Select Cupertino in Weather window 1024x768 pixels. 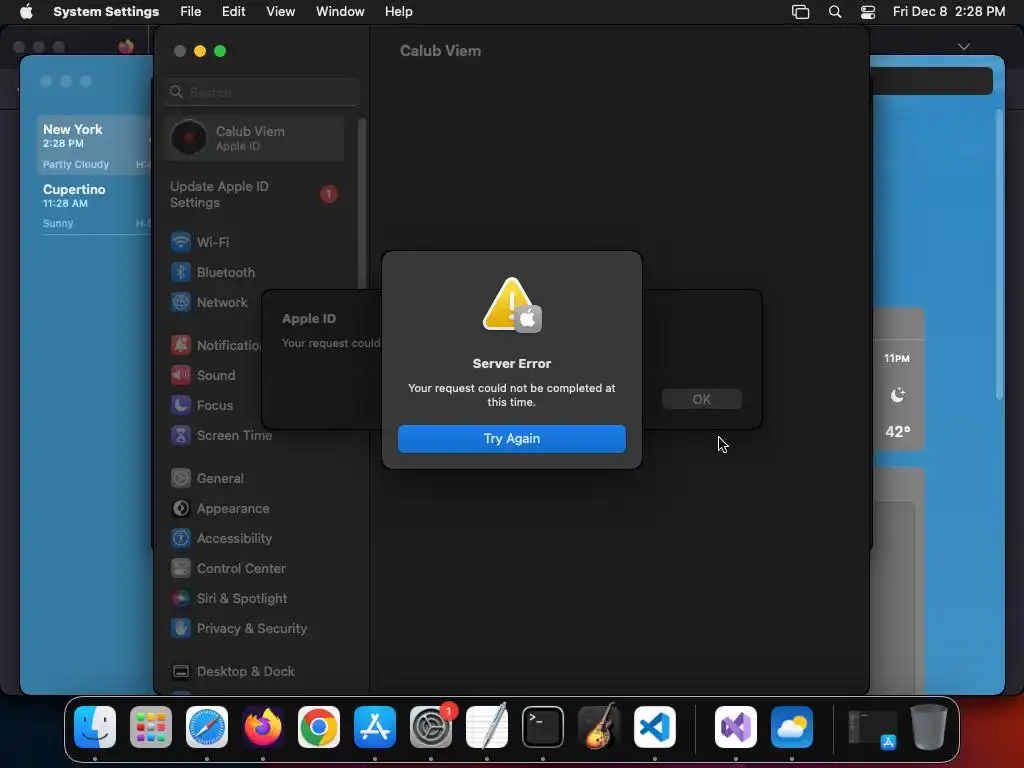(95, 205)
